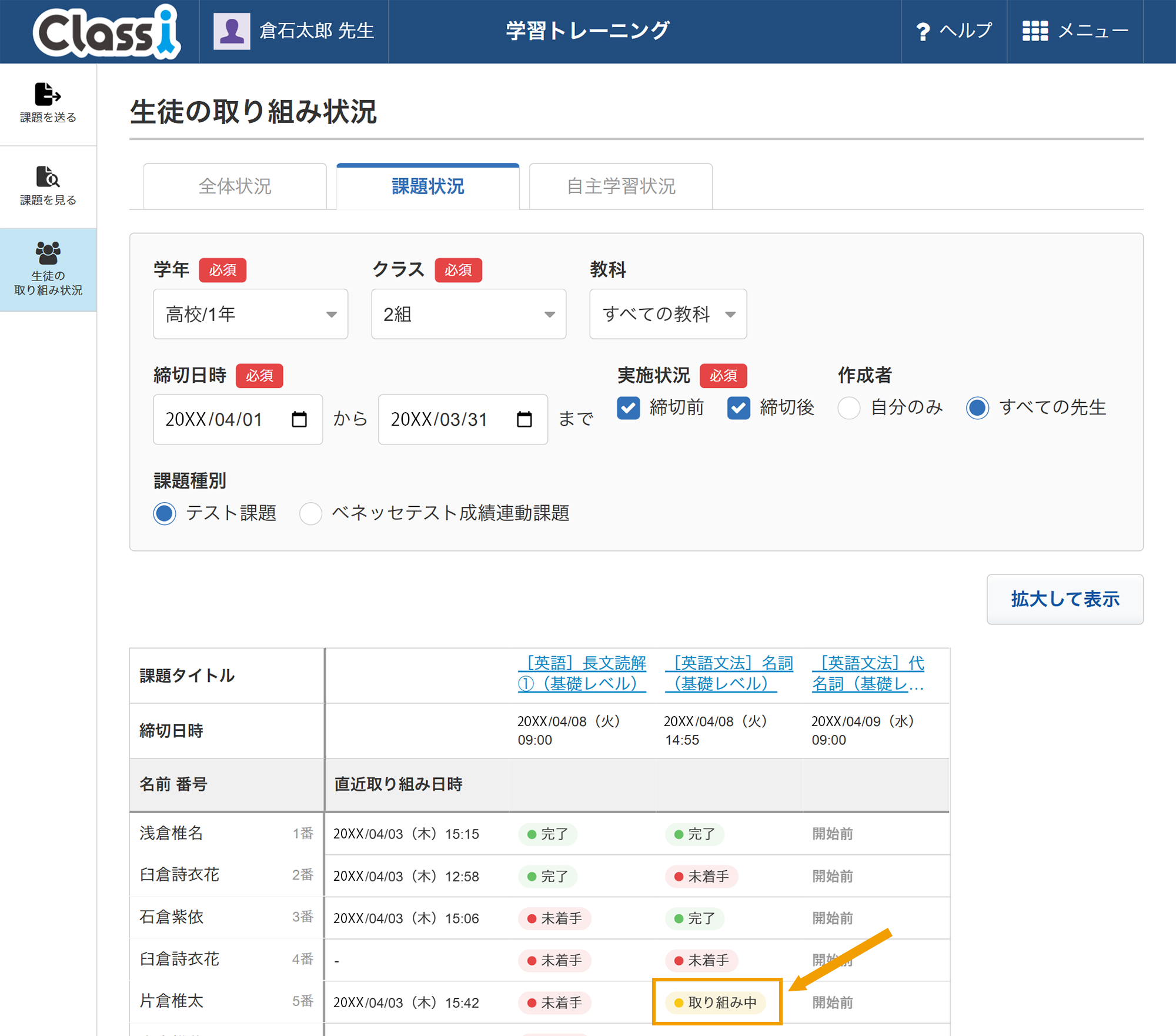The image size is (1176, 1036).
Task: Open the [英語文法] 名詞 (基礎レベル) link
Action: (729, 673)
